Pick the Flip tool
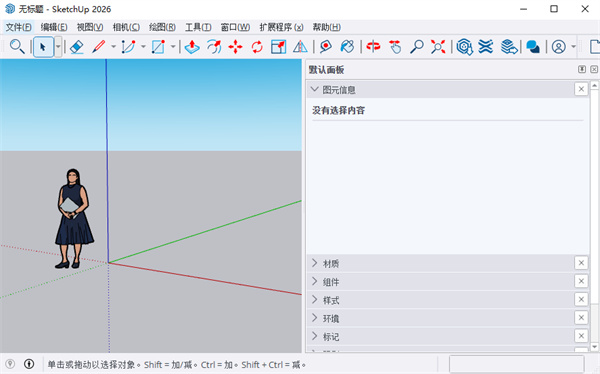Screen dimensions: 600x374 click(x=300, y=47)
